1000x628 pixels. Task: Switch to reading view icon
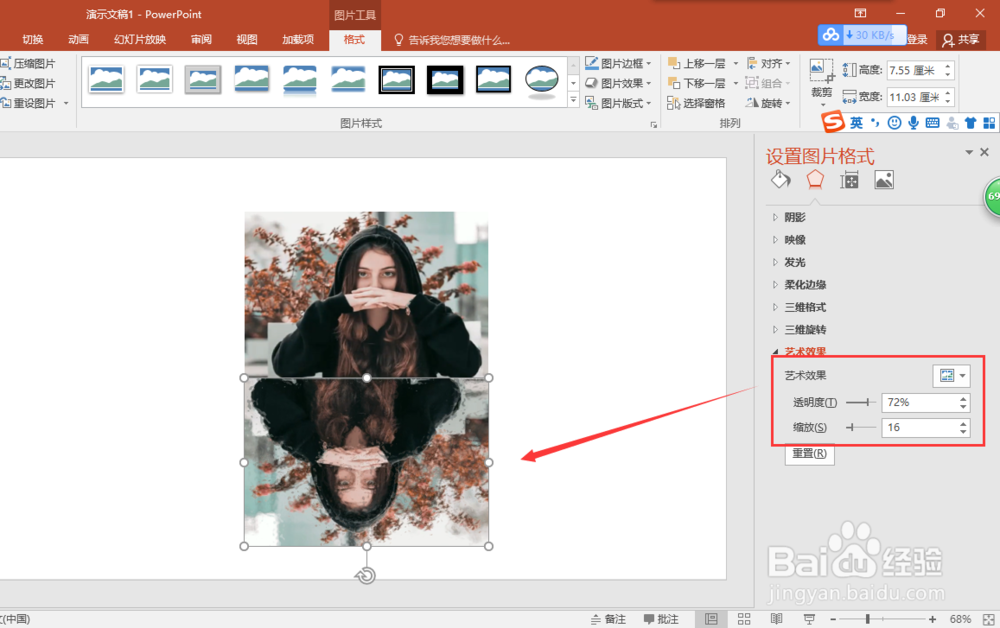click(x=776, y=619)
